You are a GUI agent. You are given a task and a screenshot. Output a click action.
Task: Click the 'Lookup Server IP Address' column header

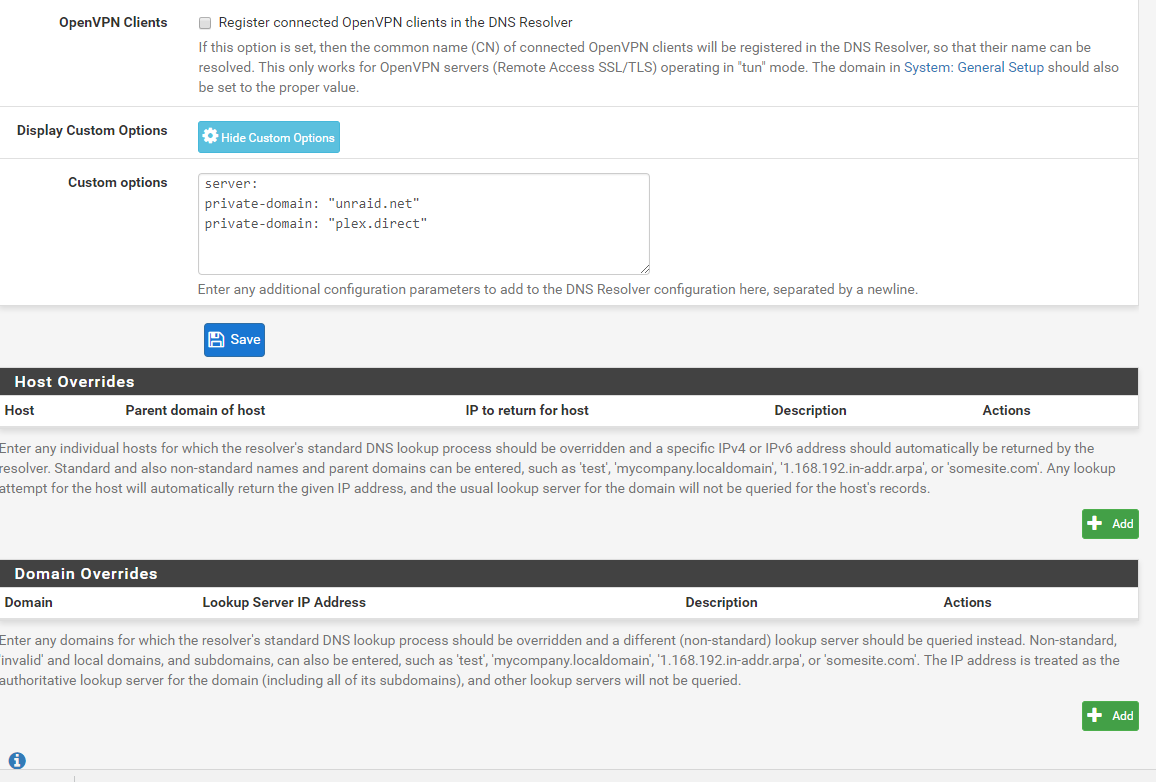click(284, 602)
